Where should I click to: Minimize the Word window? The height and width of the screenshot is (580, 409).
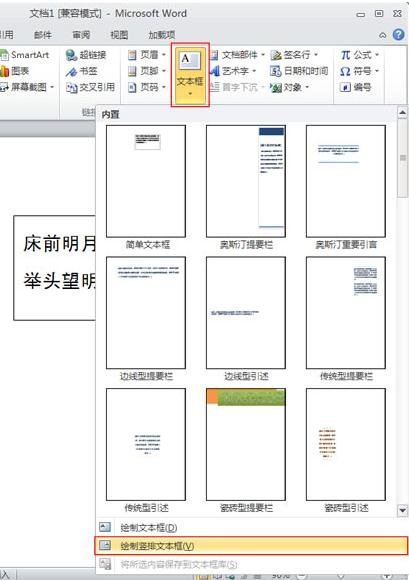(x=361, y=14)
